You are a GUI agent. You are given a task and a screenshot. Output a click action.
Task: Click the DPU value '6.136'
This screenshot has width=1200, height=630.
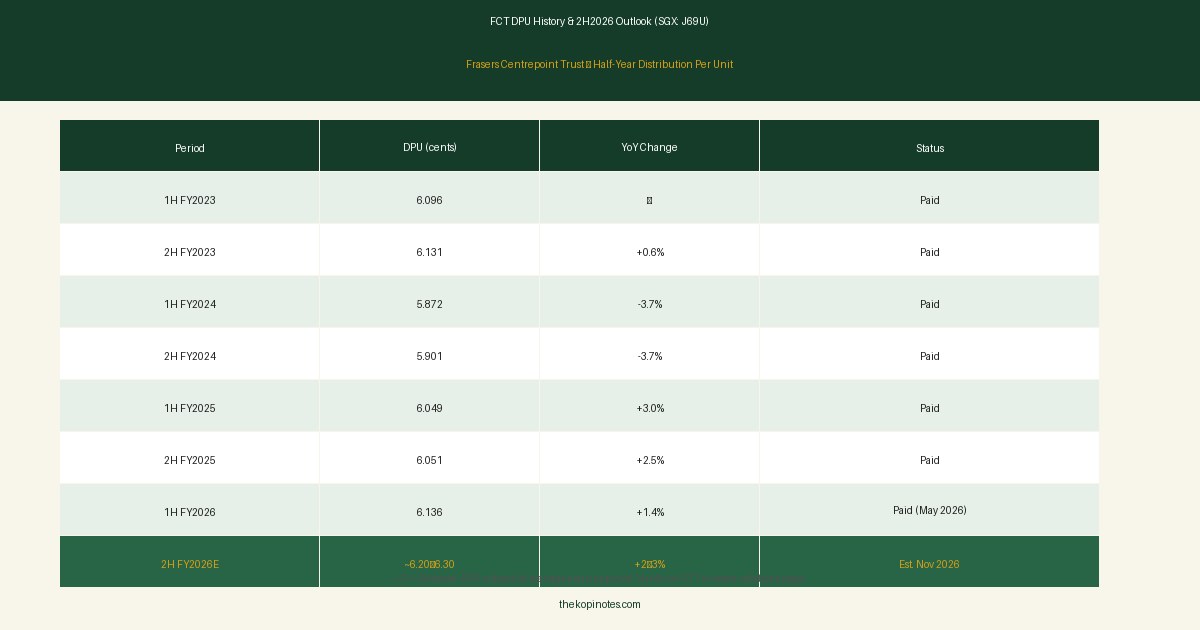tap(430, 512)
